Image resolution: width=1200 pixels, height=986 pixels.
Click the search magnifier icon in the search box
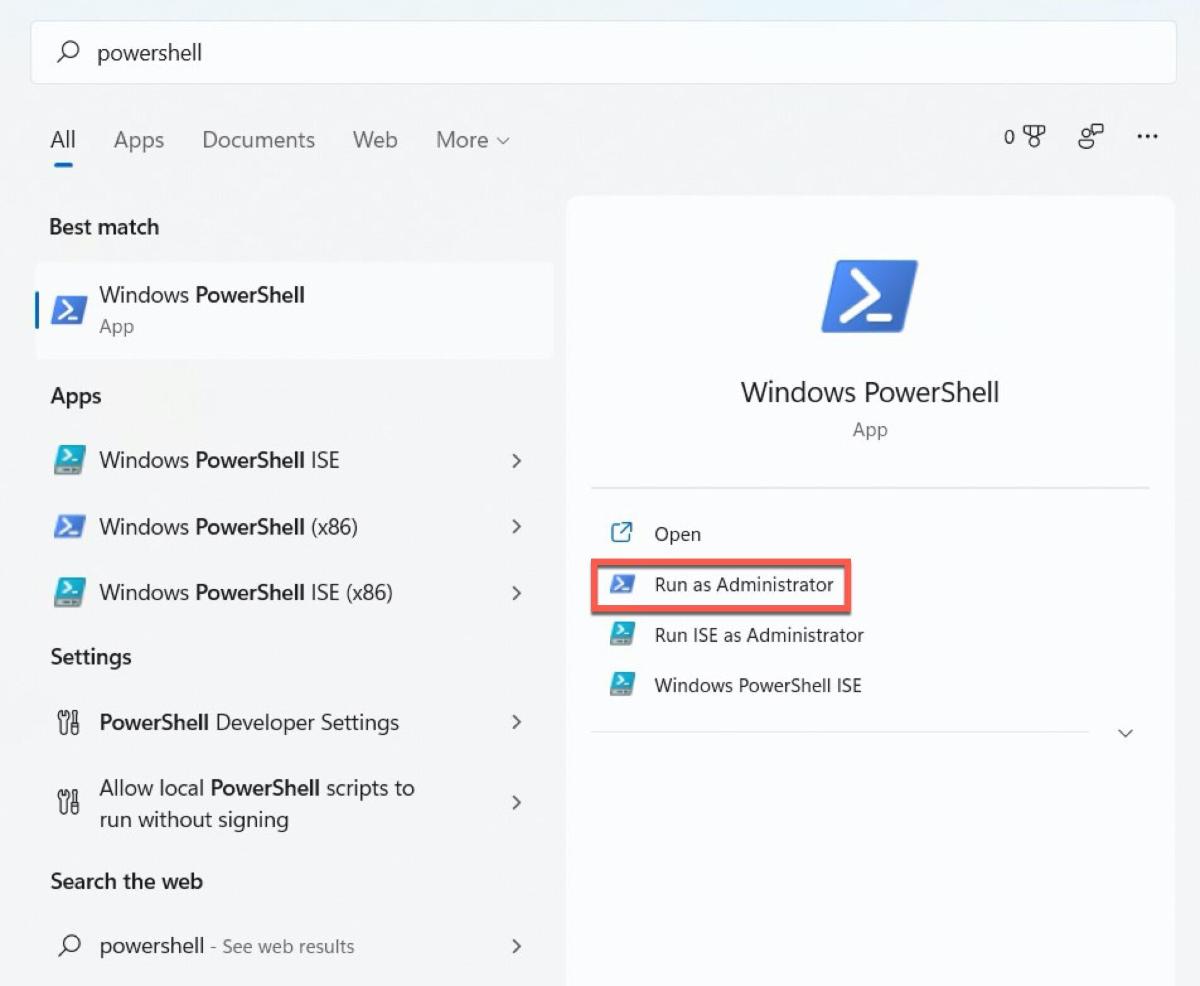tap(68, 51)
